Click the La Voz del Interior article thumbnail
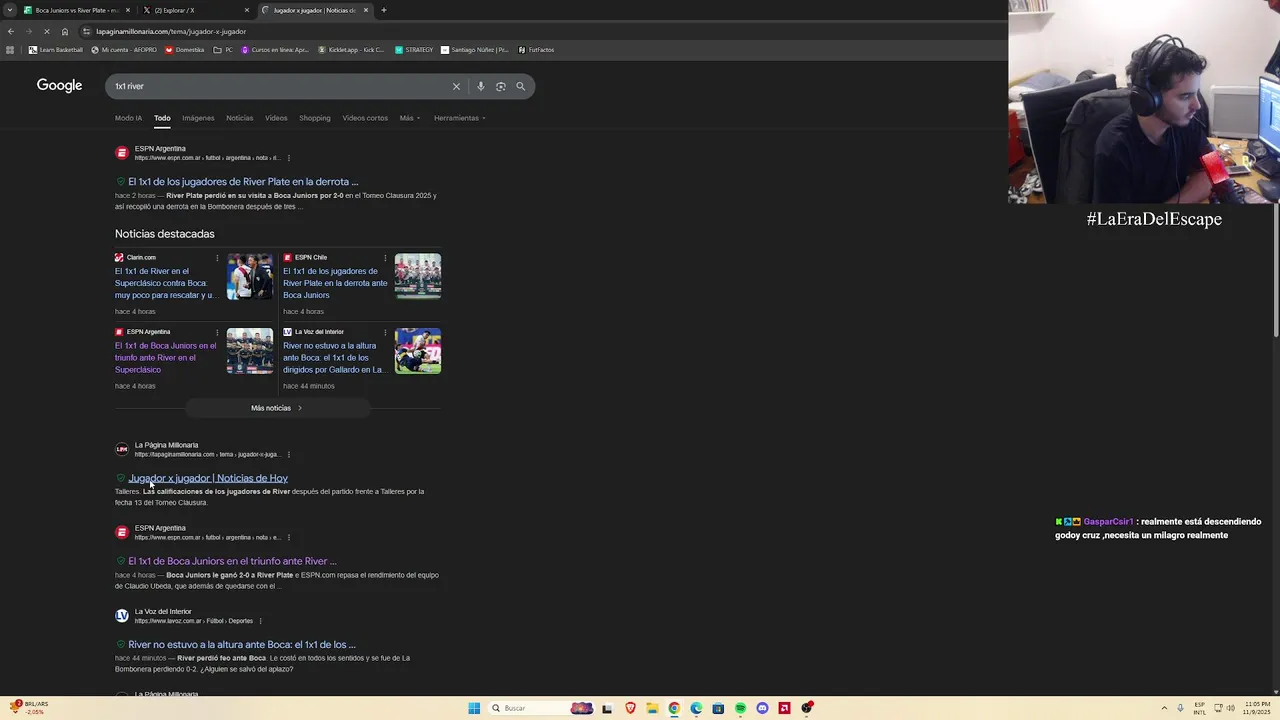This screenshot has height=720, width=1280. tap(418, 351)
